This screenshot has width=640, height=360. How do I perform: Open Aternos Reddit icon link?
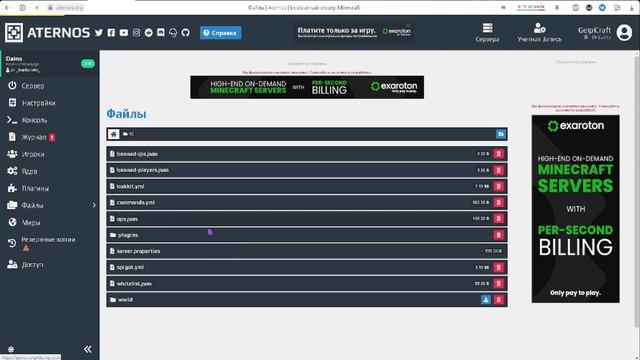pyautogui.click(x=149, y=33)
